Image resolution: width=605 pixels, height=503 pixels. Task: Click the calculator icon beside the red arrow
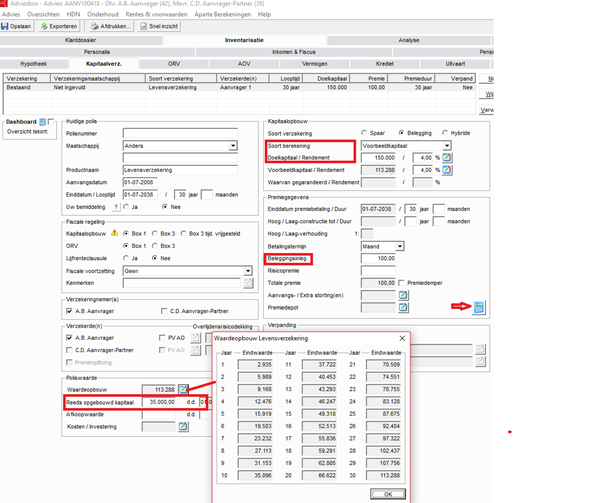[479, 307]
